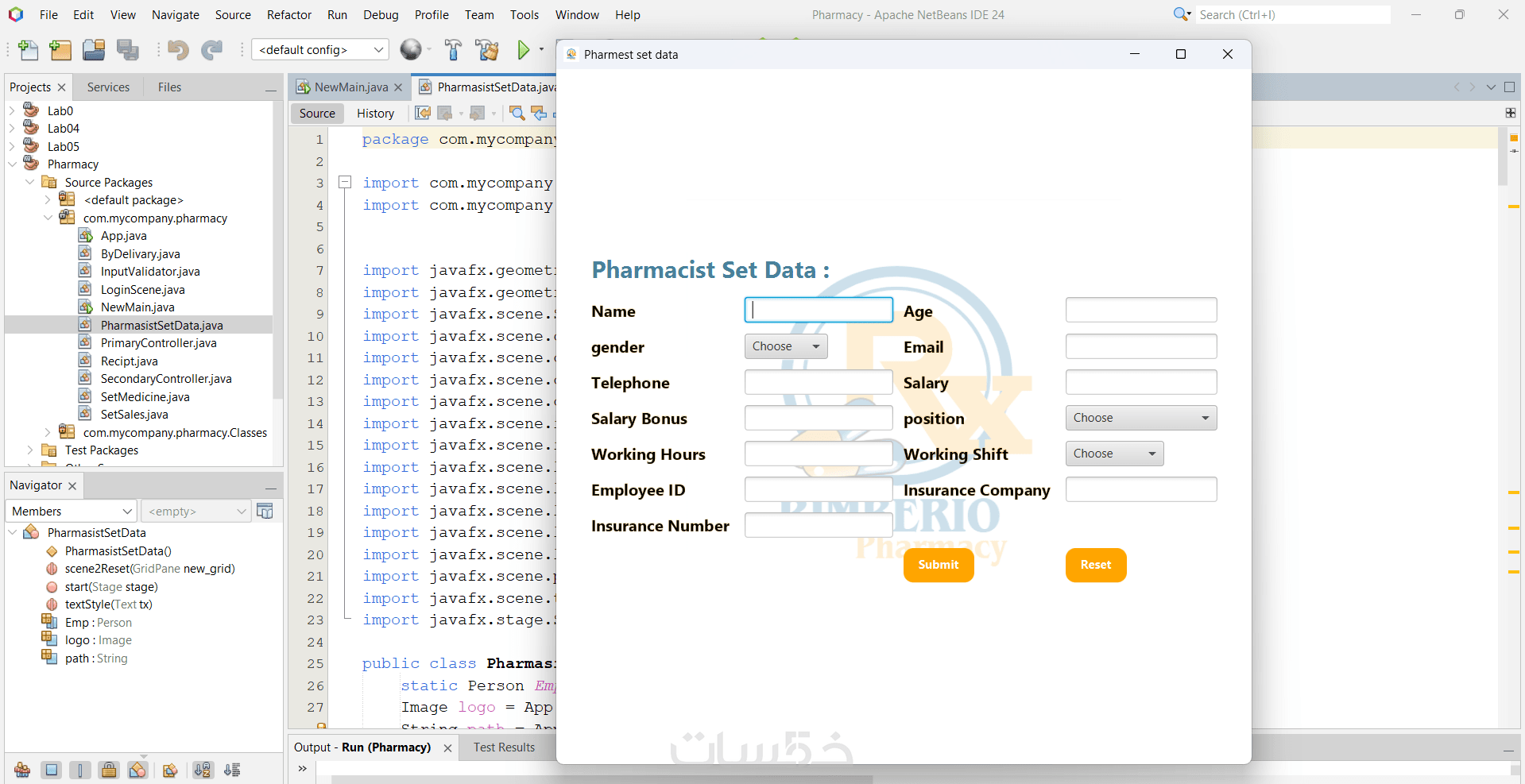Image resolution: width=1525 pixels, height=784 pixels.
Task: Click the Redo toolbar icon
Action: tap(211, 50)
